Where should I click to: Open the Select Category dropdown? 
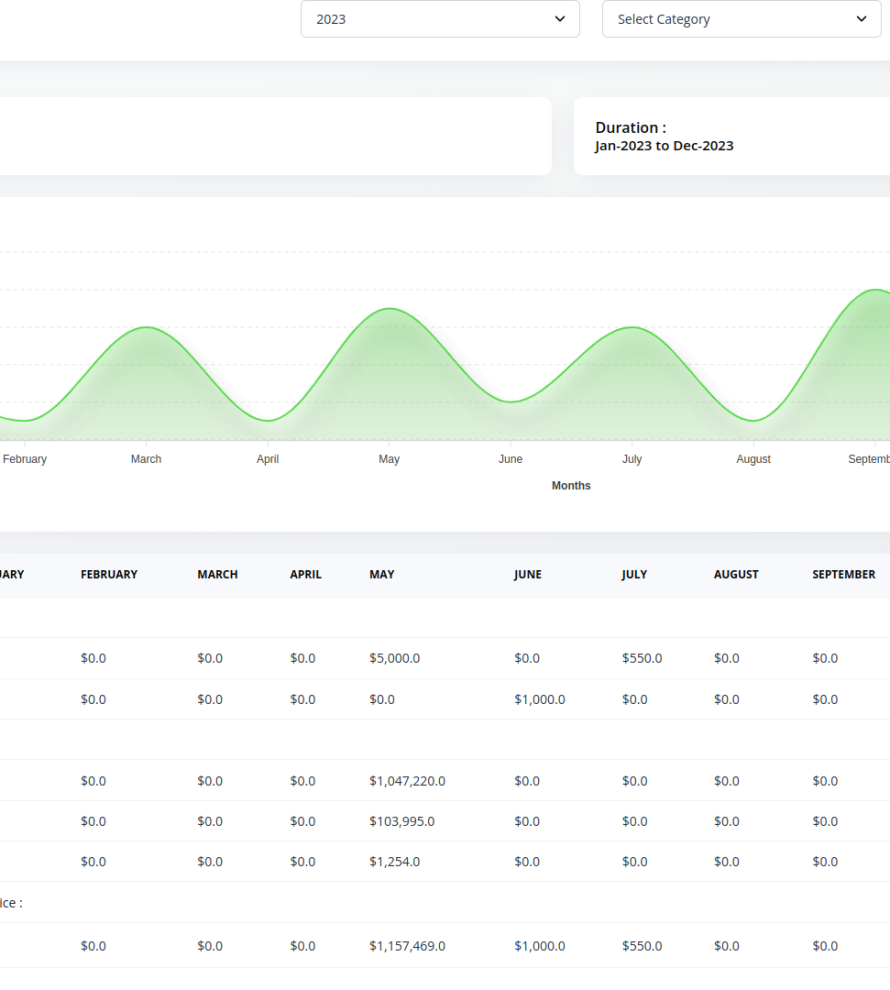(x=740, y=19)
